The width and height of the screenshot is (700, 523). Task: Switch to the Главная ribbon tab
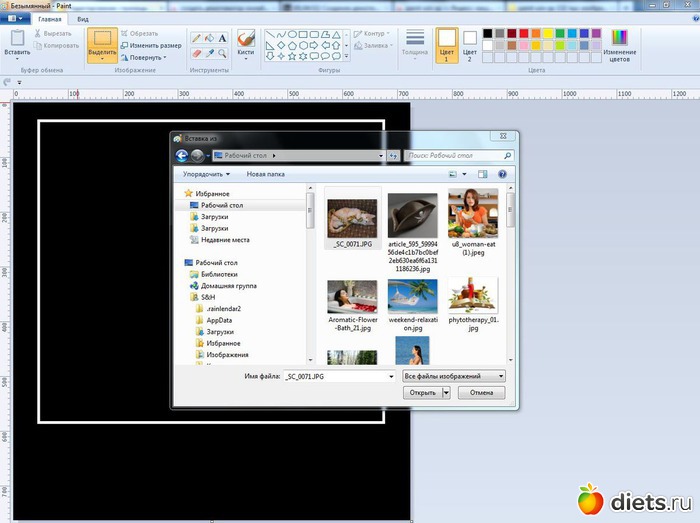tap(49, 19)
